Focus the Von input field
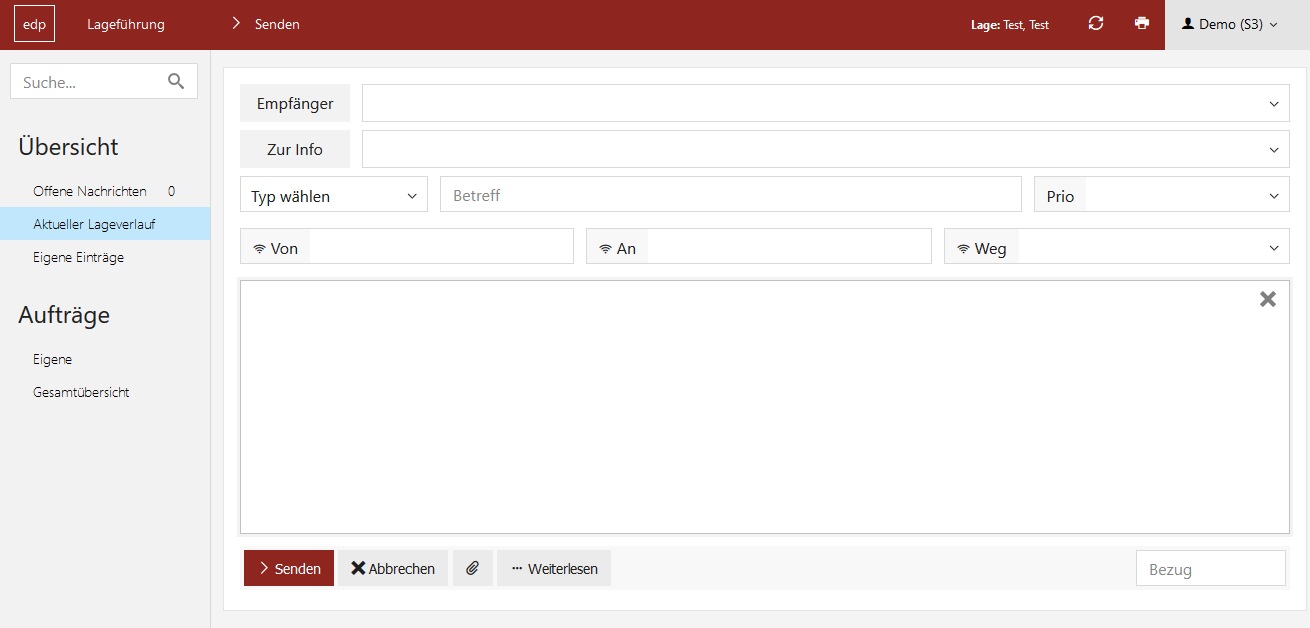1310x628 pixels. pyautogui.click(x=441, y=247)
